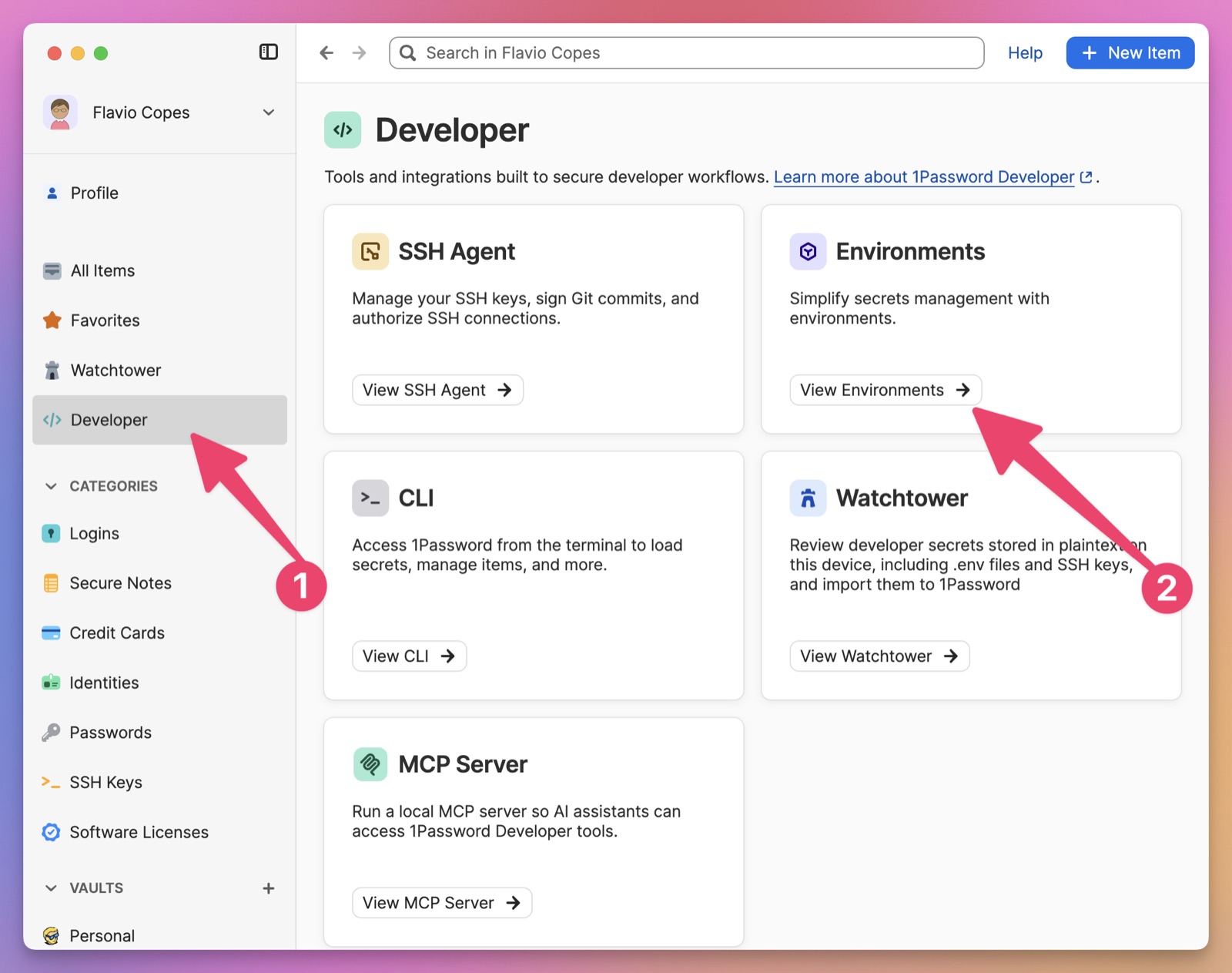Click View MCP Server button
The image size is (1232, 973).
[442, 903]
